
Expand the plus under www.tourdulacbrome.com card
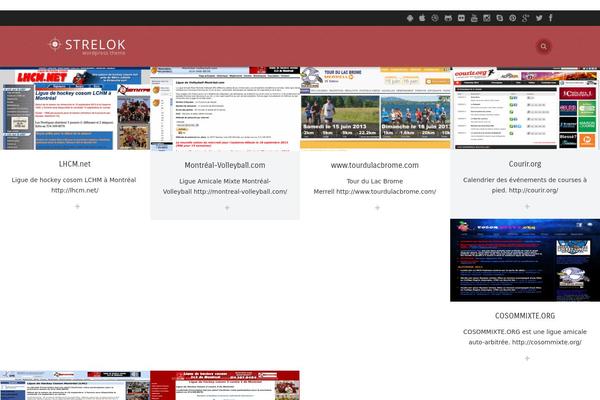pos(377,207)
